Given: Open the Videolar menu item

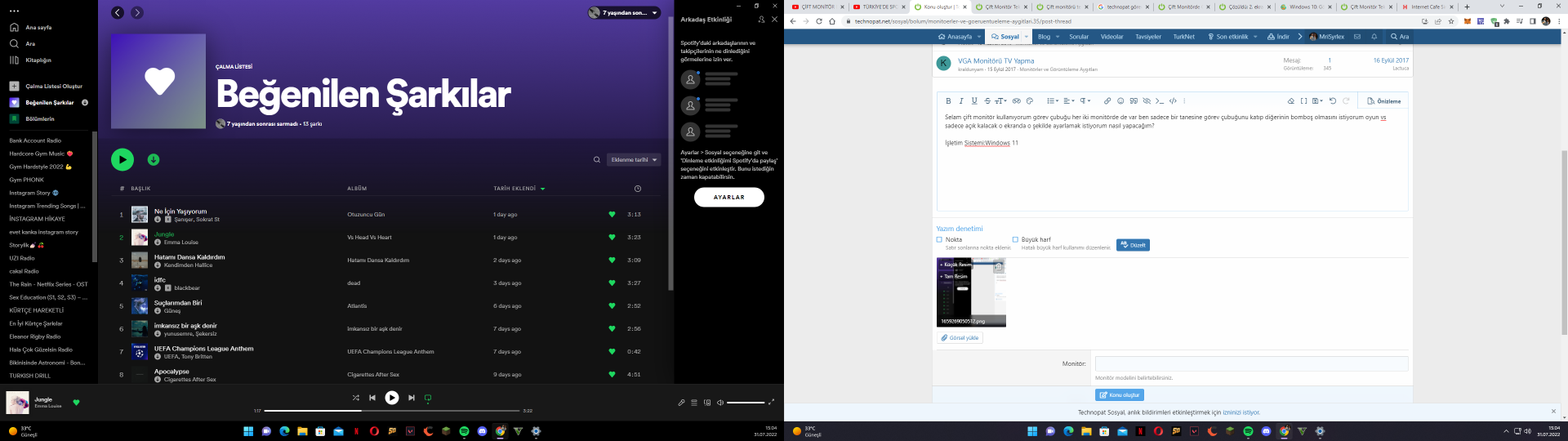Looking at the screenshot, I should click(1111, 37).
